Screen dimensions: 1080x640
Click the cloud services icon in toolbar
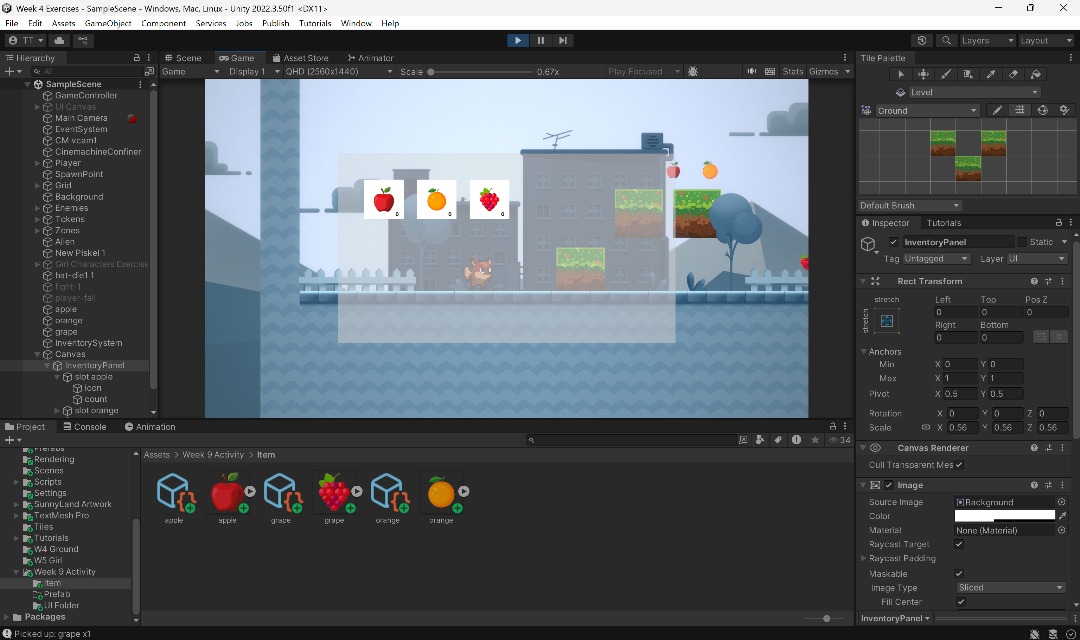(59, 41)
